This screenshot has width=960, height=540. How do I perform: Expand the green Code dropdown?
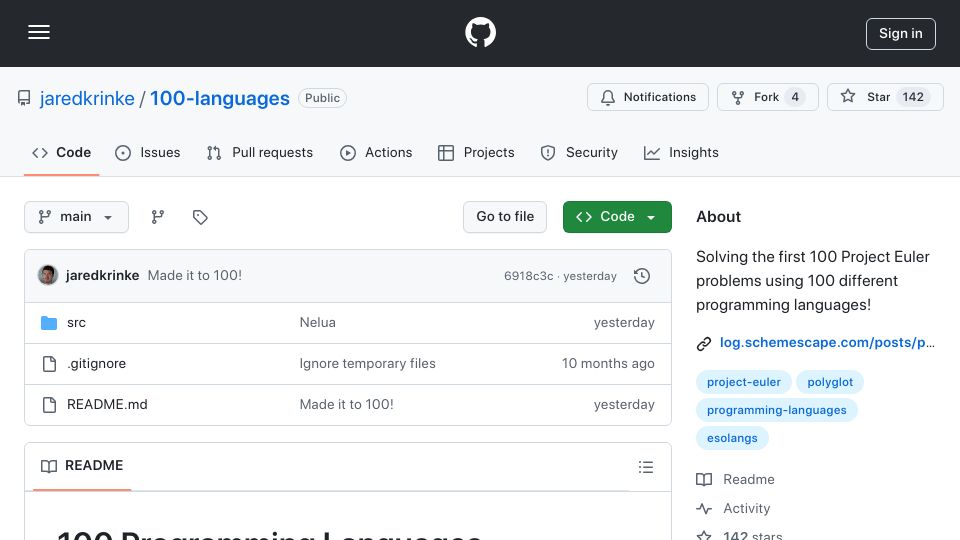tap(617, 217)
